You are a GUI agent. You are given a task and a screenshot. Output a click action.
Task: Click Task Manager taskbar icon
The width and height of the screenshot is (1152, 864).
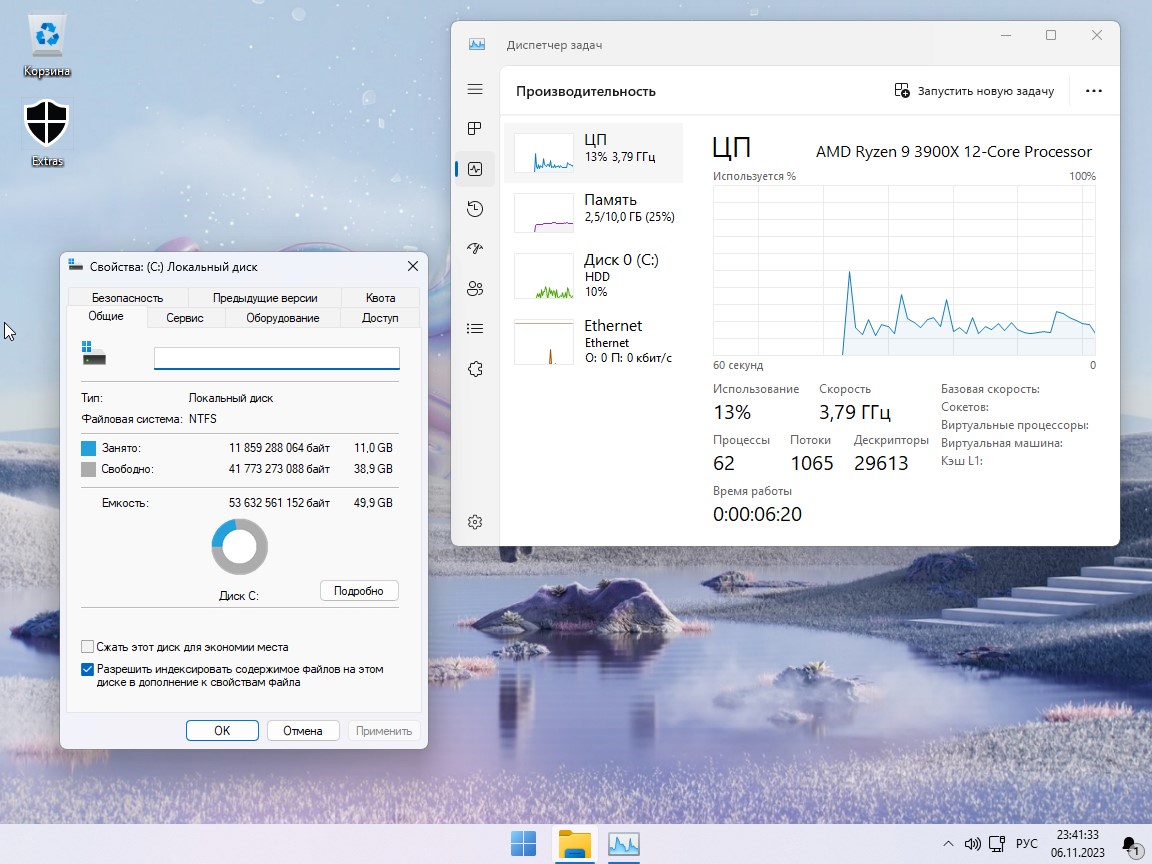pos(624,843)
